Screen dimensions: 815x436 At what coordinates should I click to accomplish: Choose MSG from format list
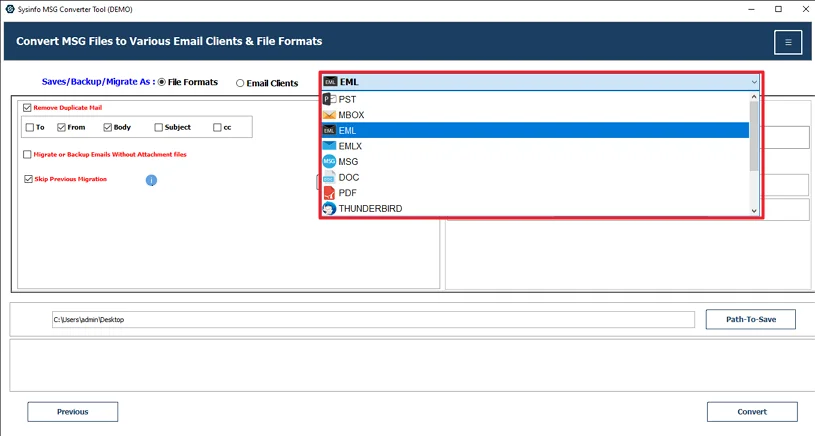tap(535, 162)
